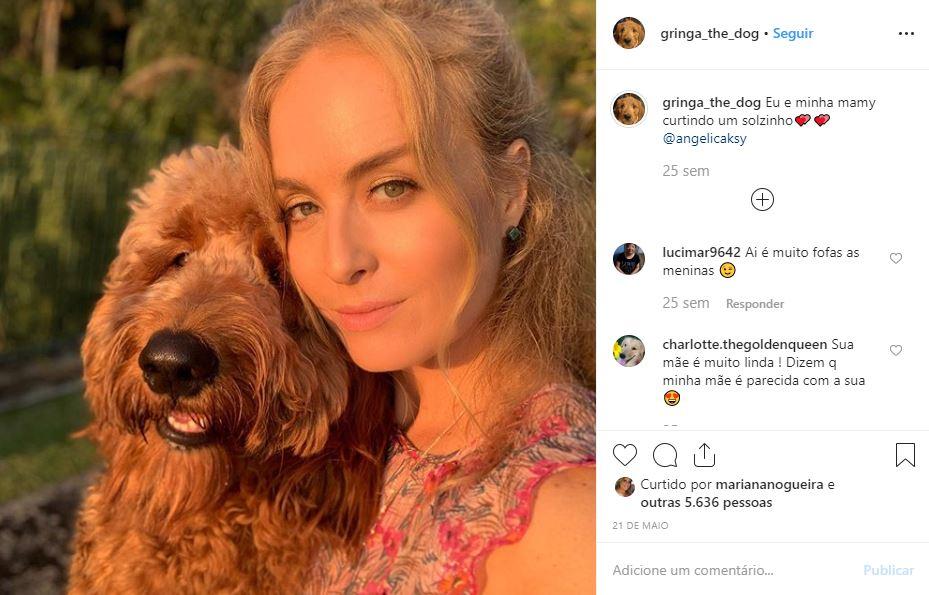Click the Seguir follow button

tap(793, 33)
